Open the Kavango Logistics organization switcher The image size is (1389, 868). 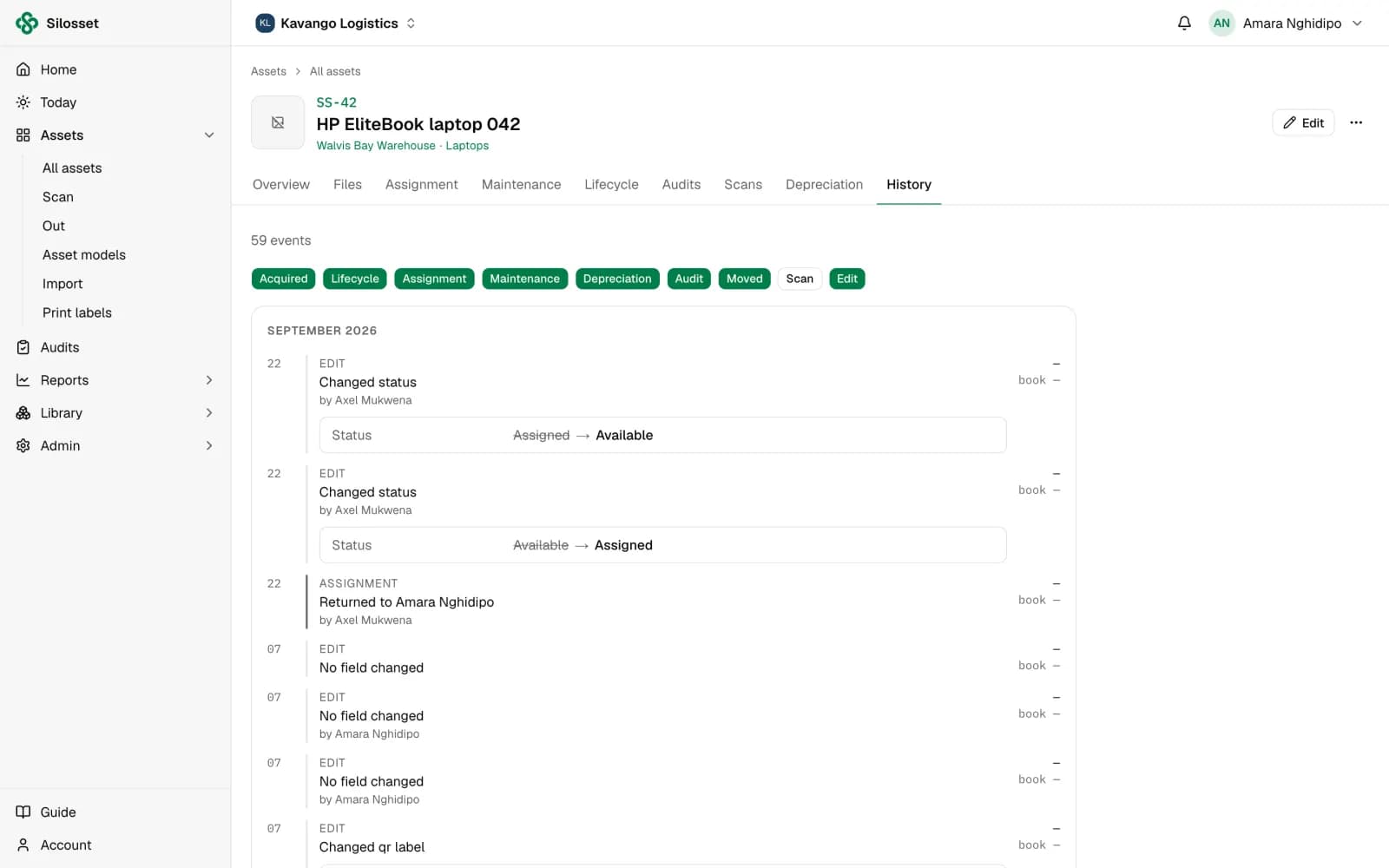tap(336, 23)
